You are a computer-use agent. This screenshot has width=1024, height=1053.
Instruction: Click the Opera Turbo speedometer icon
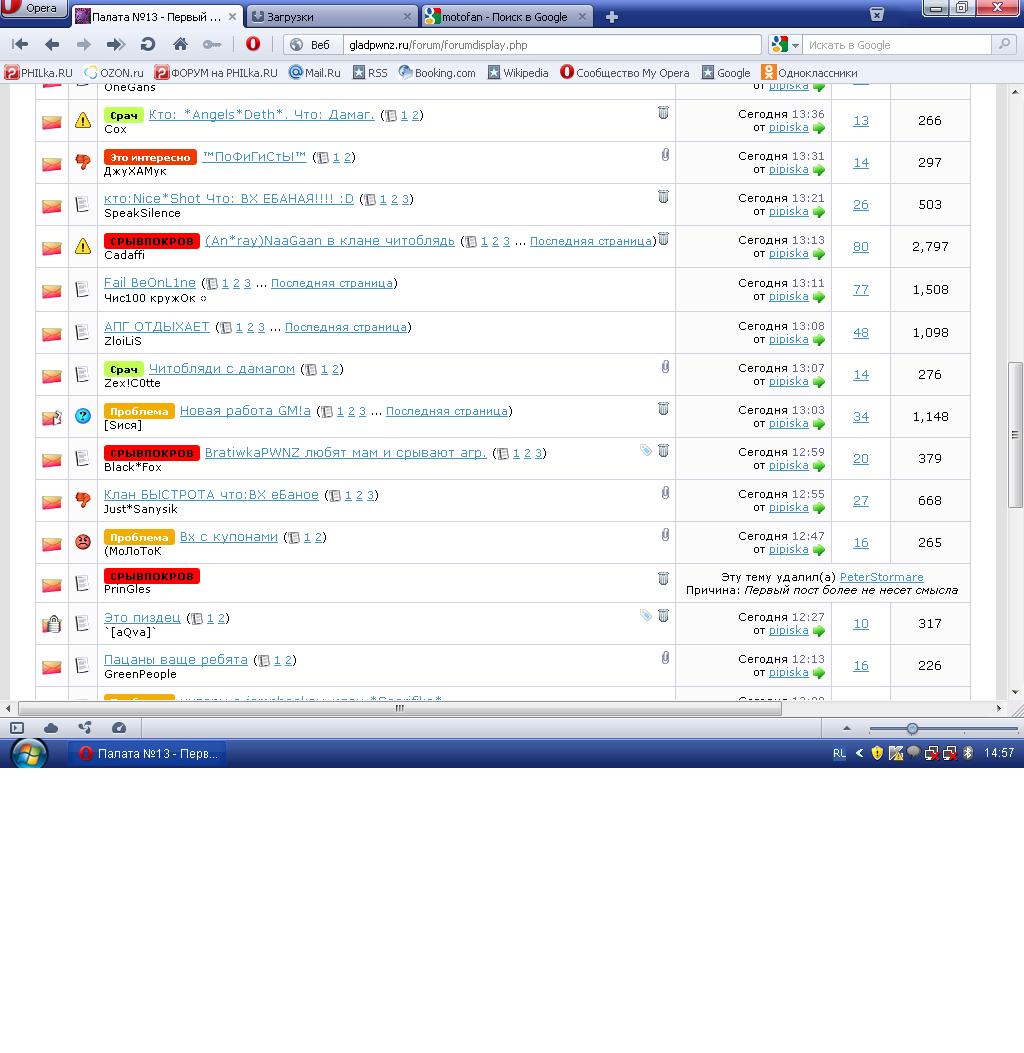[119, 728]
